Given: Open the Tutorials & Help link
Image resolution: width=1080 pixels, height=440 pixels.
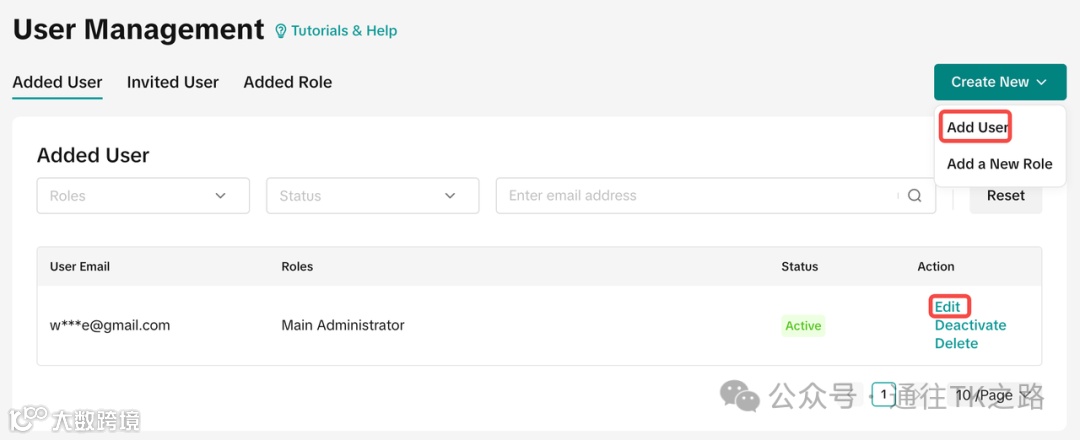Looking at the screenshot, I should (x=343, y=31).
